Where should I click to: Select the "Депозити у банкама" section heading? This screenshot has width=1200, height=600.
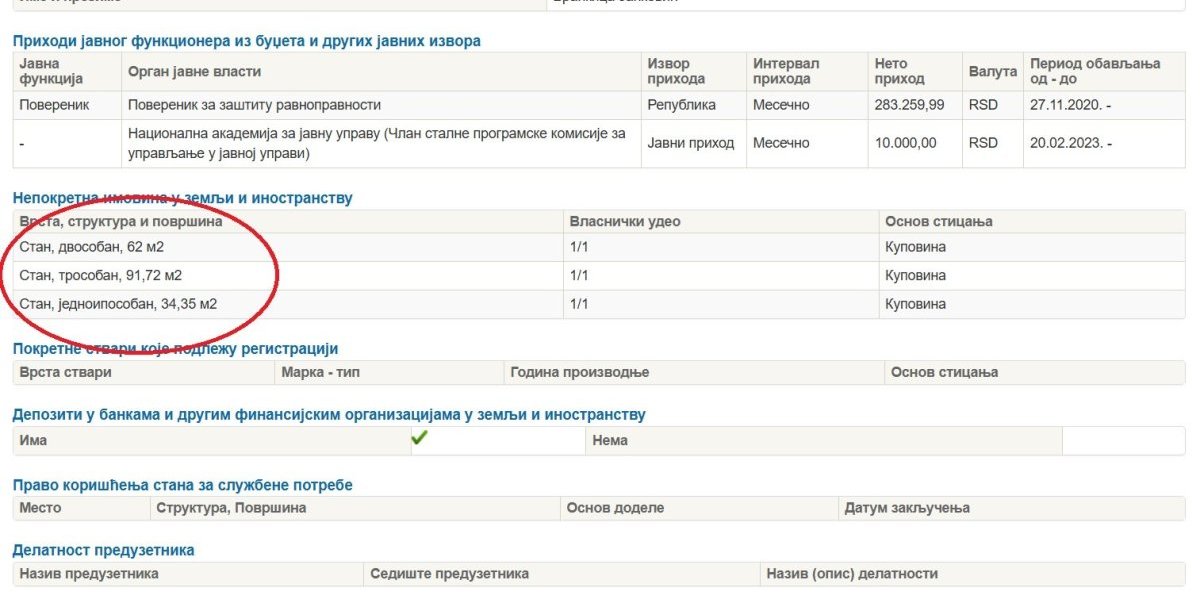(329, 414)
